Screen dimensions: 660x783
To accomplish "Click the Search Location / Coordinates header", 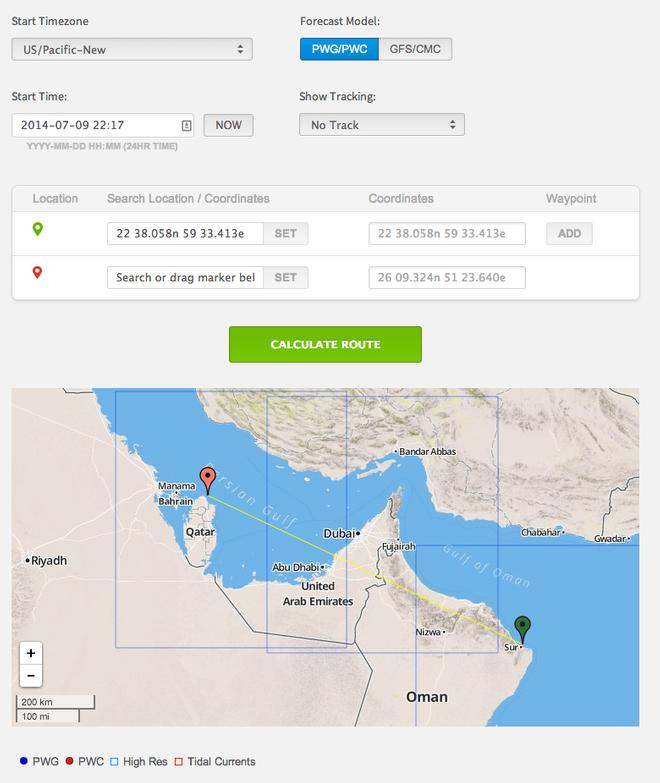I will (x=188, y=199).
